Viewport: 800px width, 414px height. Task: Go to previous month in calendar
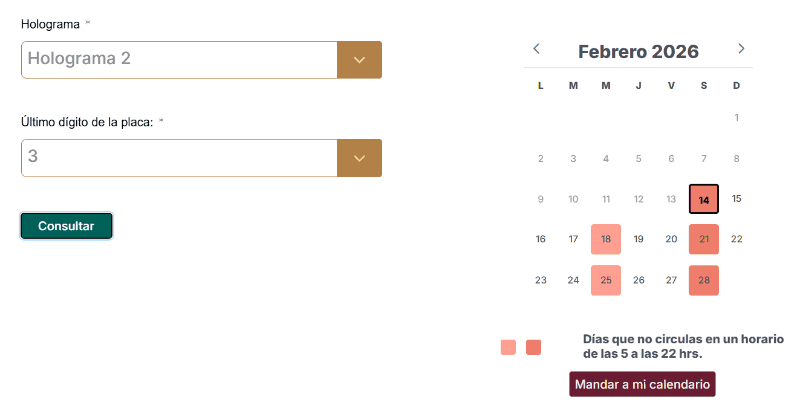[x=537, y=48]
